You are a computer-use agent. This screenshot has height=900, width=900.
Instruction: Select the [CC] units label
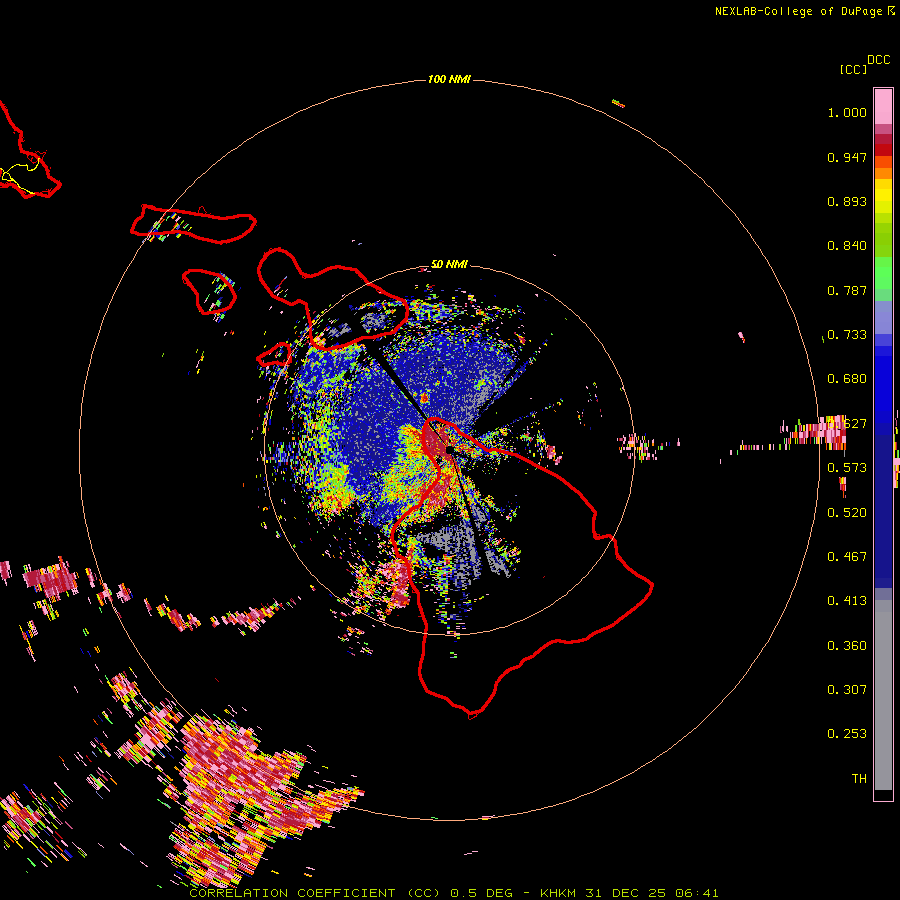coord(853,69)
